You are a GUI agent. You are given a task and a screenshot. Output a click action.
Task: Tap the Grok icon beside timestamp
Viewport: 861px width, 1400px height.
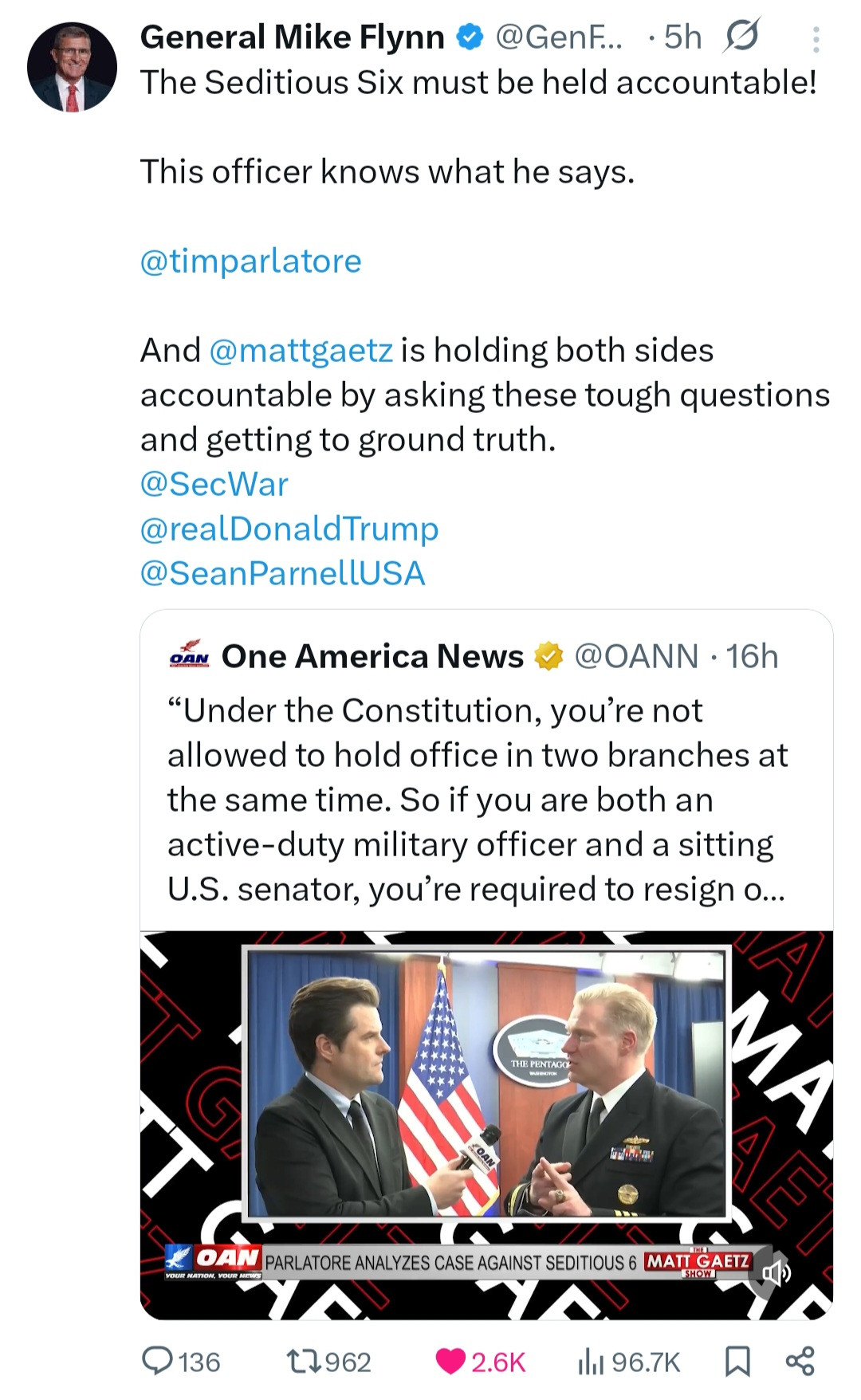741,36
